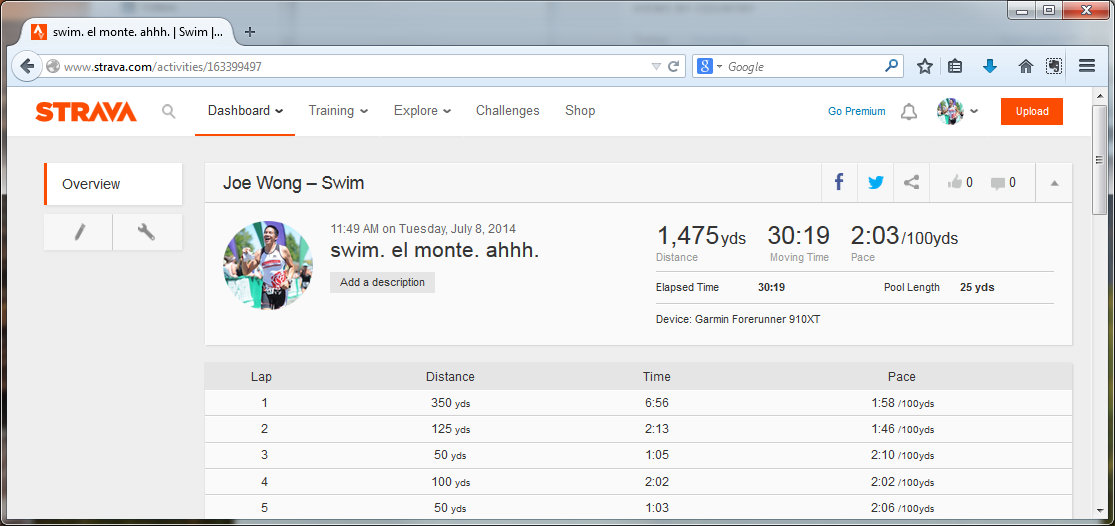Select the Overview sidebar tab
The height and width of the screenshot is (526, 1115).
(114, 184)
